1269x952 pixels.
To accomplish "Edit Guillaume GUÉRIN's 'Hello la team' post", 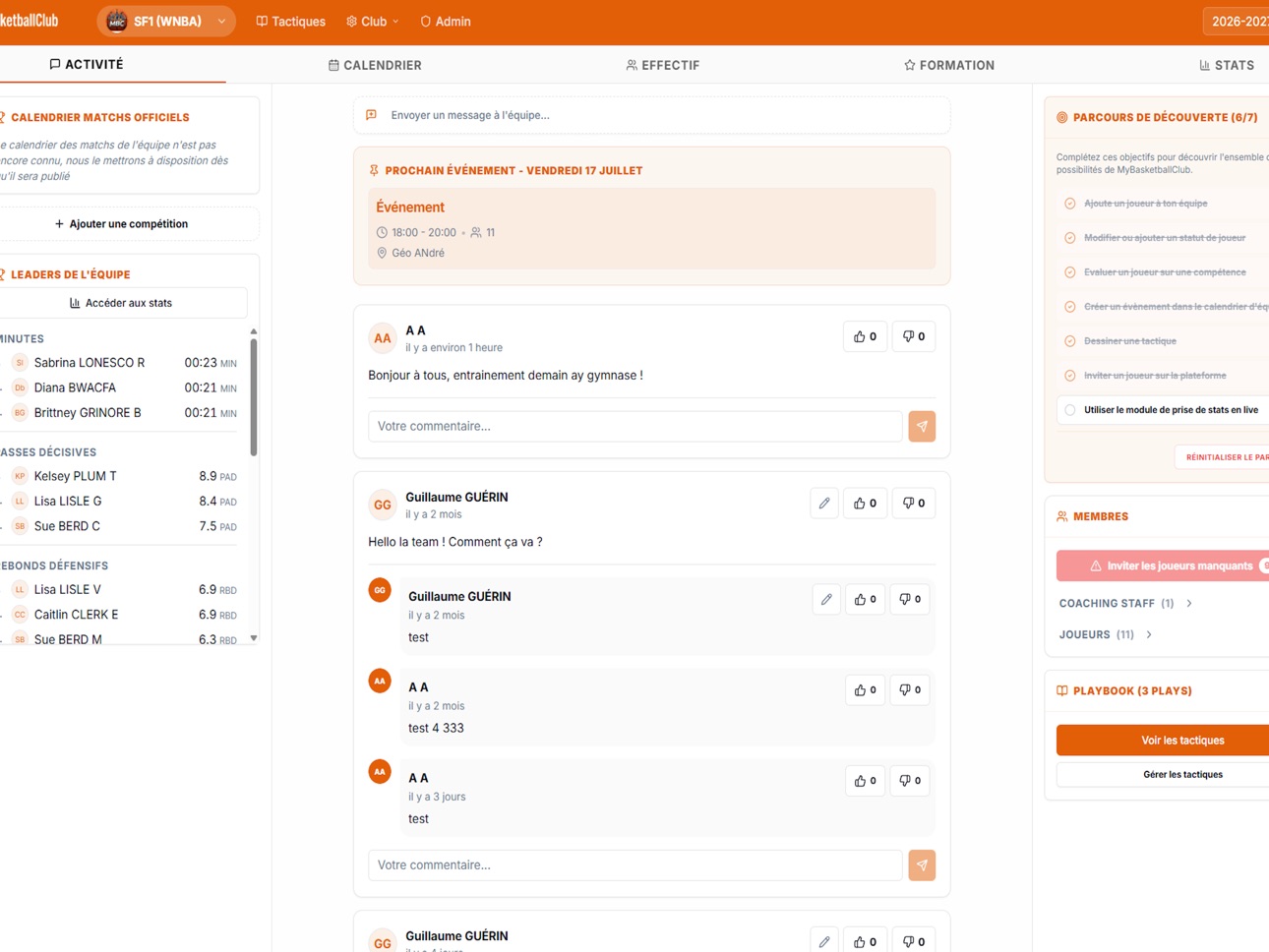I will 824,503.
